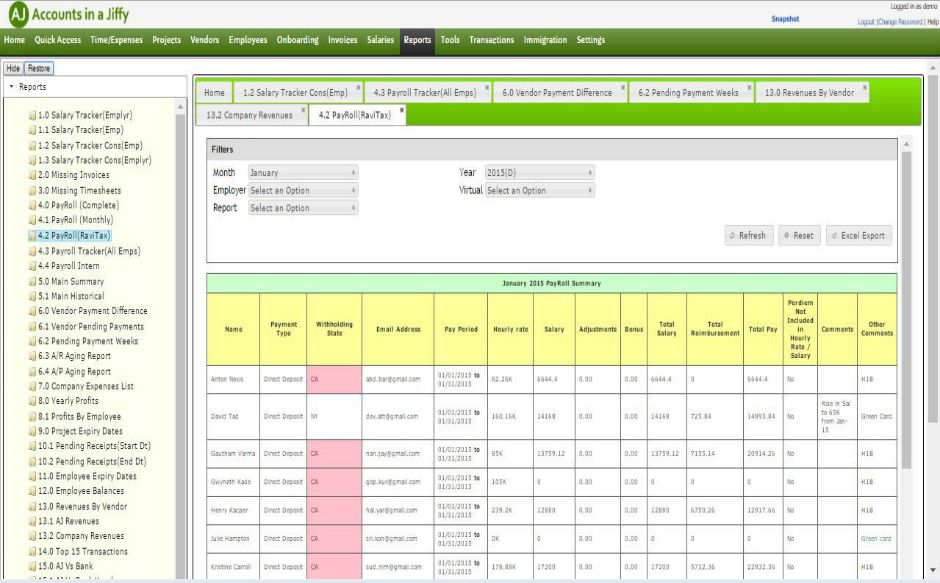Switch to the Home report tab
The image size is (940, 583).
(x=214, y=93)
